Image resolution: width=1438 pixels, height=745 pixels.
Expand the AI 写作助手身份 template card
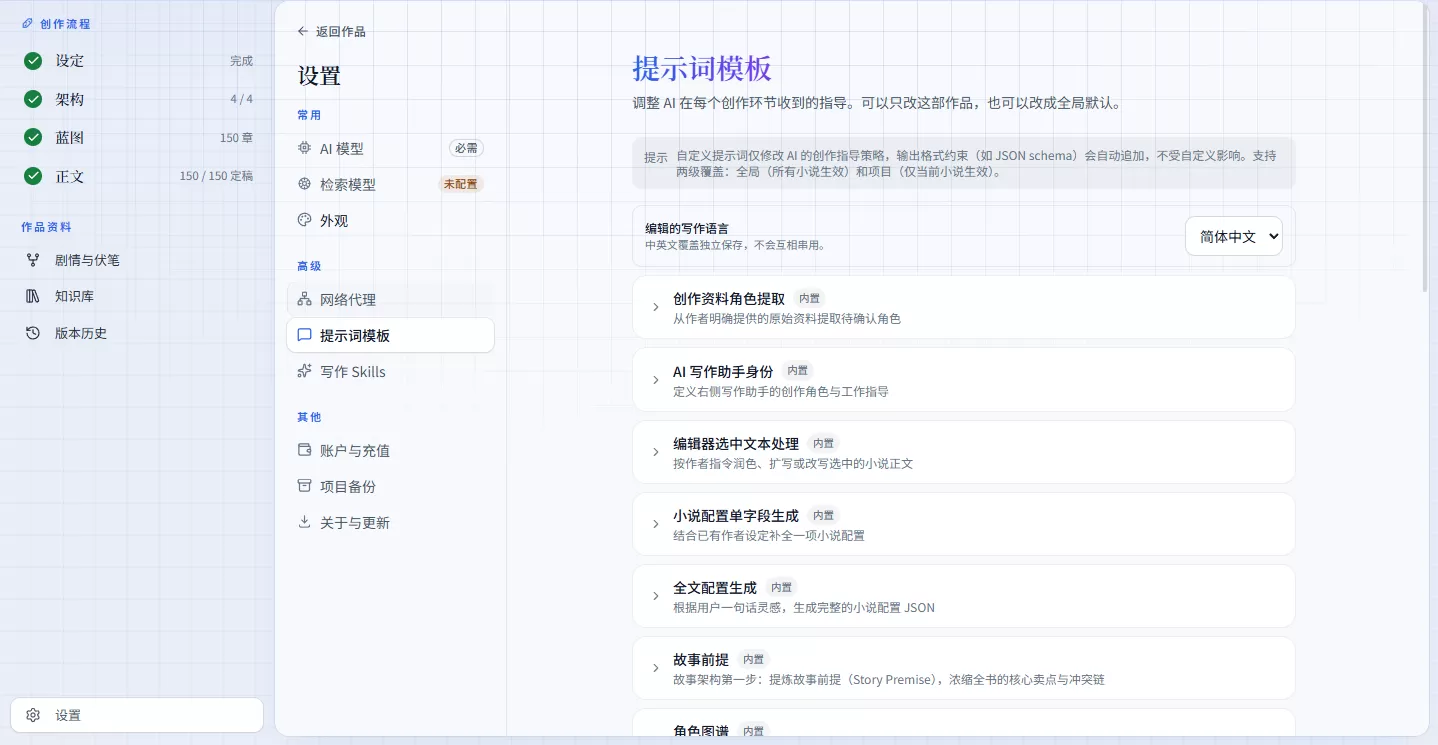point(964,379)
